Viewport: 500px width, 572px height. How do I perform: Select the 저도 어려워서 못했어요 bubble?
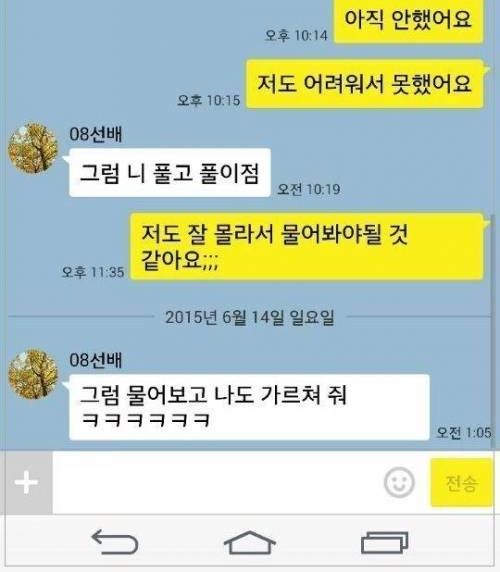point(365,84)
